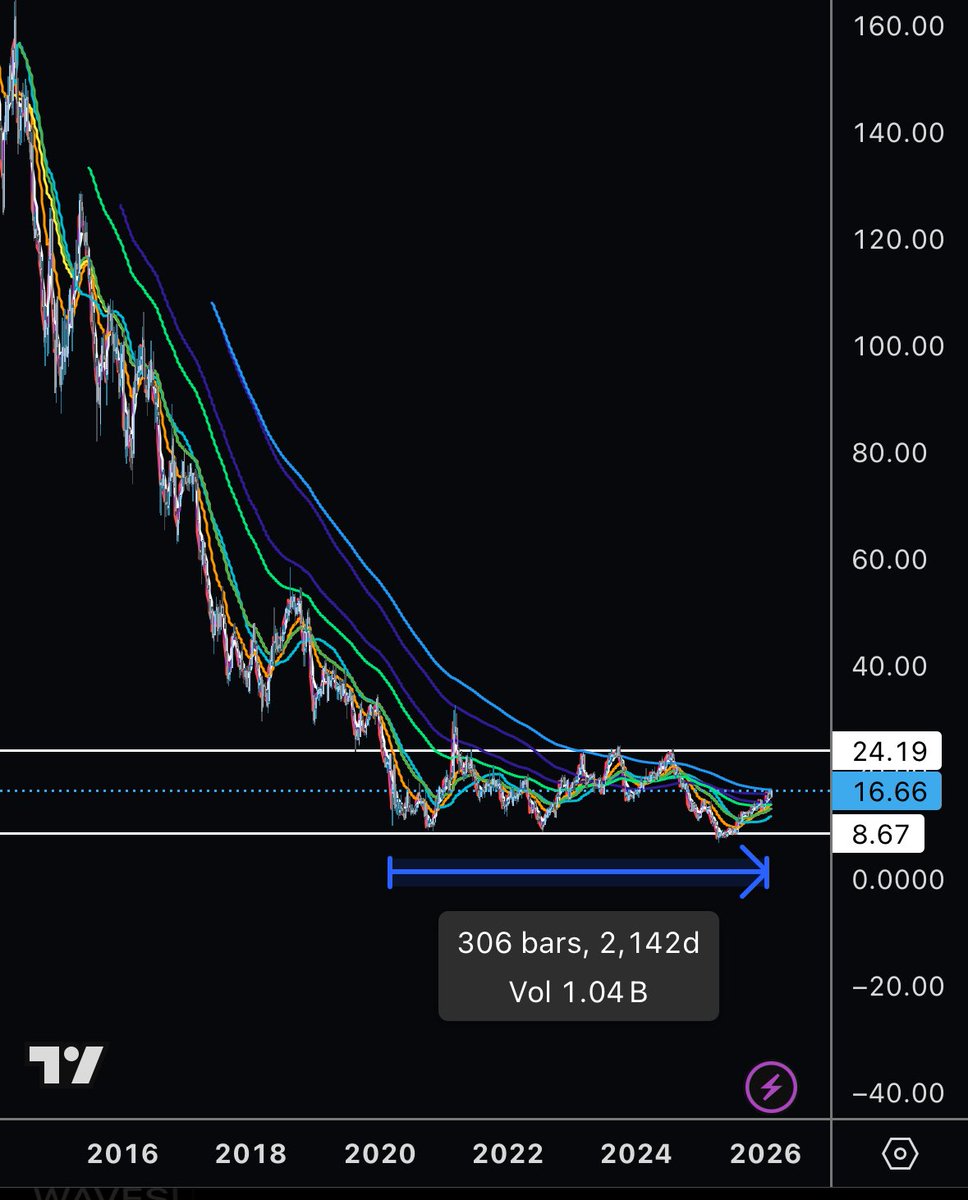Click the 2020 label on the time axis
The width and height of the screenshot is (968, 1200).
click(x=382, y=1153)
